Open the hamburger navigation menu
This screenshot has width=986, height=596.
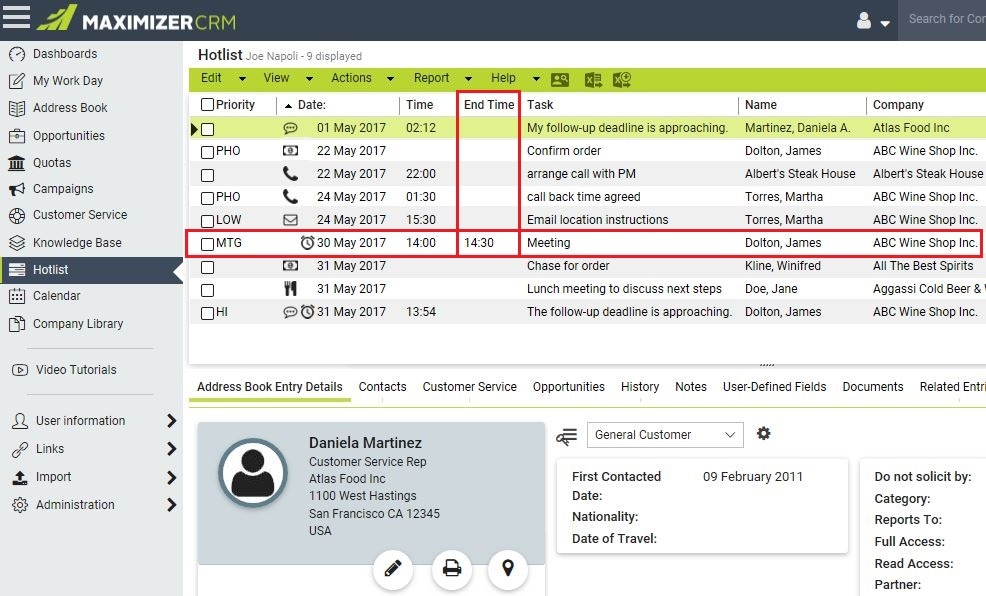point(16,17)
